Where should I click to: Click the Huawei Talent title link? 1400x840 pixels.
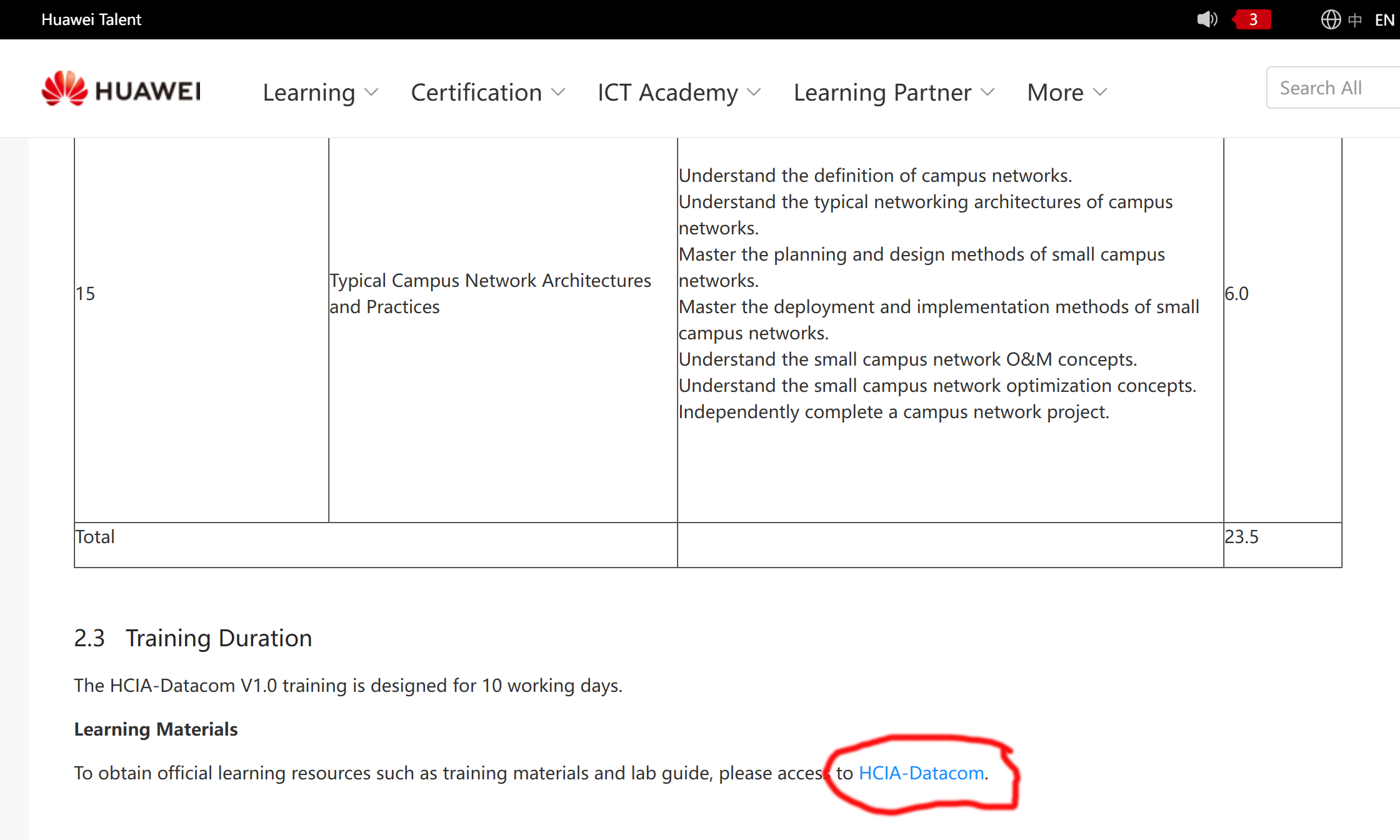click(x=91, y=19)
